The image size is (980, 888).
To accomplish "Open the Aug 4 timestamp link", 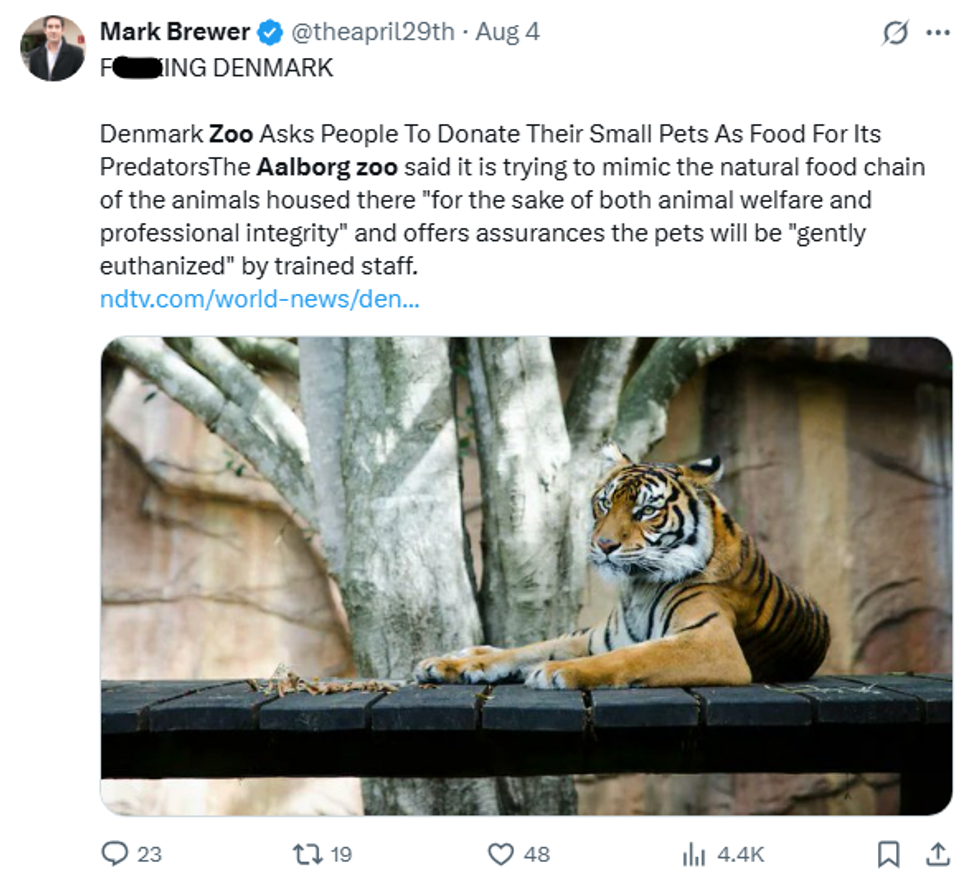I will point(508,32).
